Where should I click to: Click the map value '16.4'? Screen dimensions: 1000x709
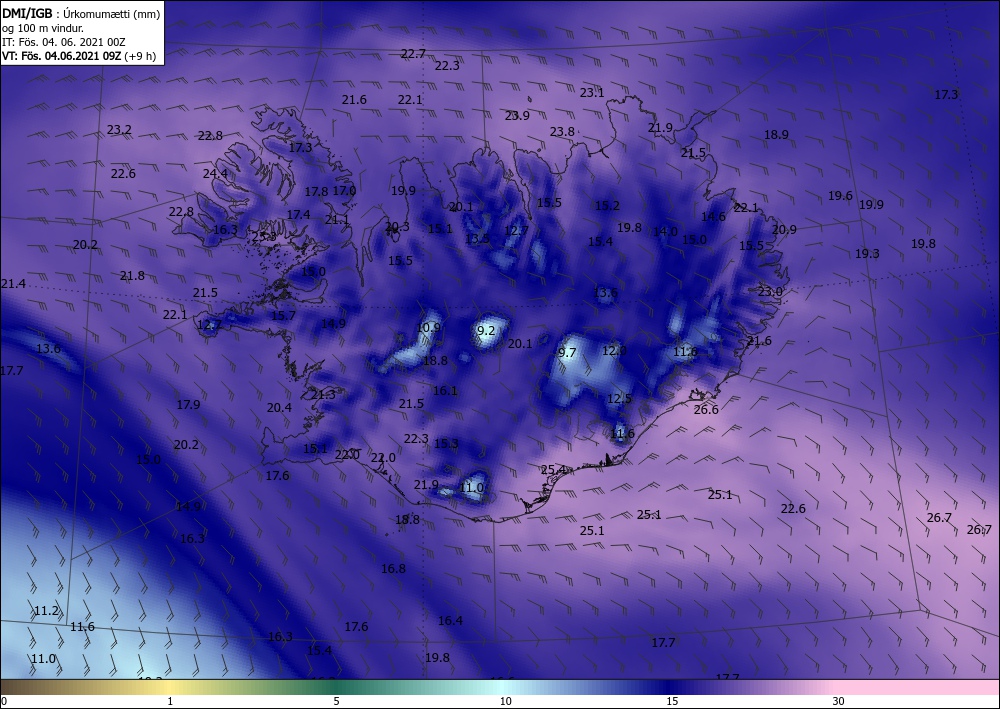coord(450,620)
